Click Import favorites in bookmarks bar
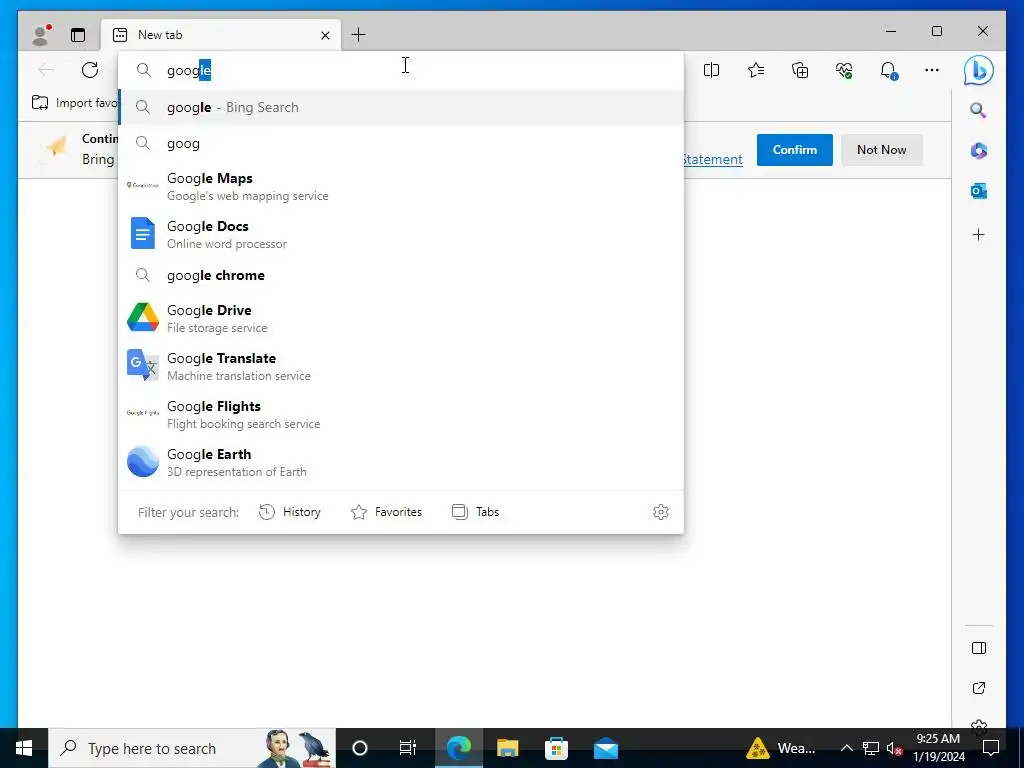The height and width of the screenshot is (768, 1024). [x=74, y=103]
